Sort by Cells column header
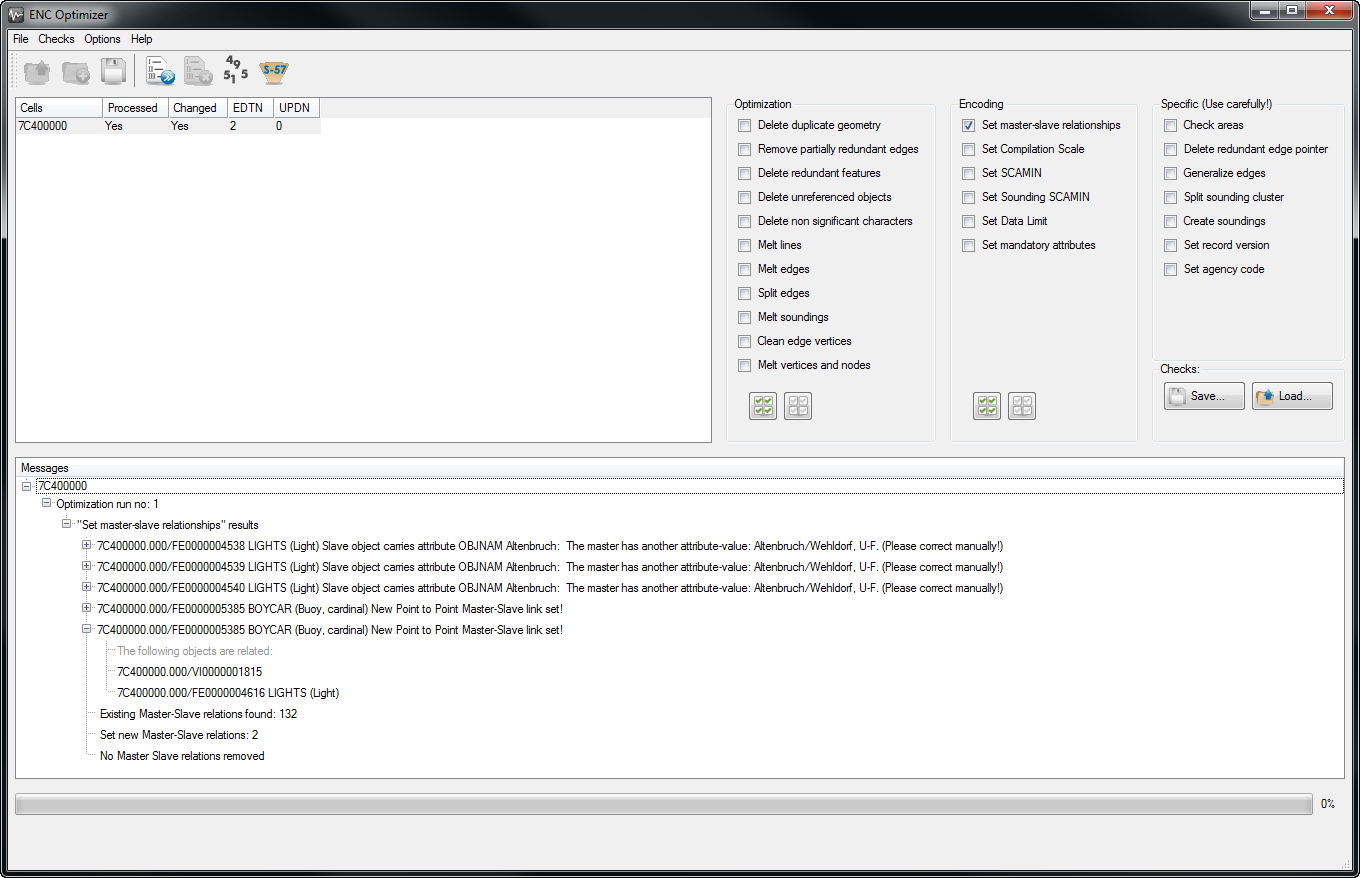Screen dimensions: 1360x878 coord(59,108)
